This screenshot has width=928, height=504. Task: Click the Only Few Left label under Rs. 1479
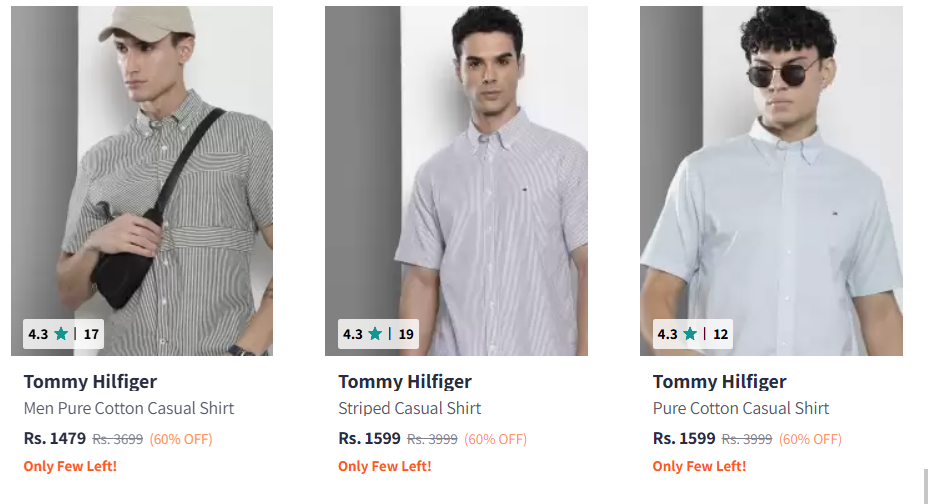[x=70, y=466]
